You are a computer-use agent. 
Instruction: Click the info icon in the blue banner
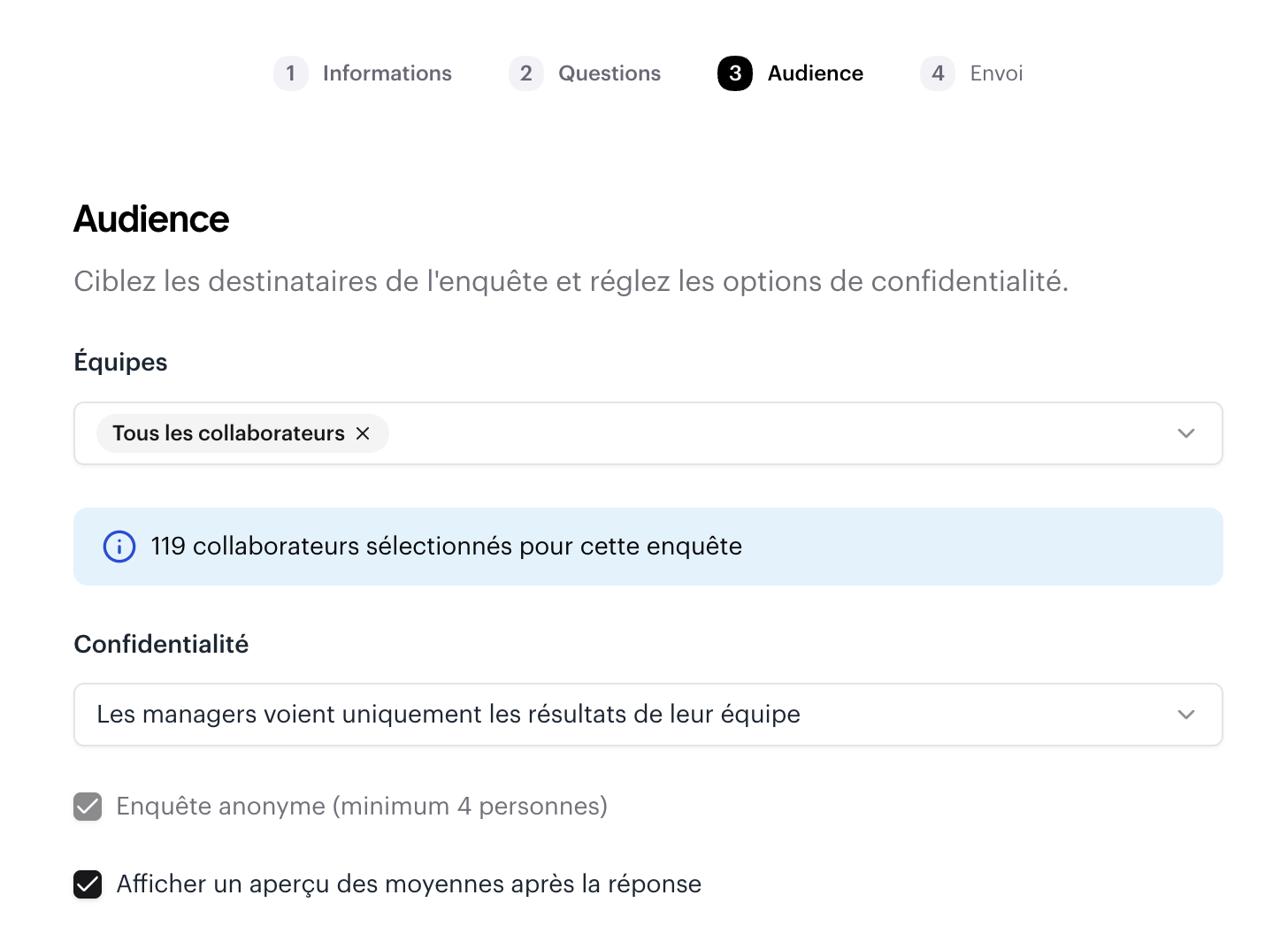tap(119, 547)
